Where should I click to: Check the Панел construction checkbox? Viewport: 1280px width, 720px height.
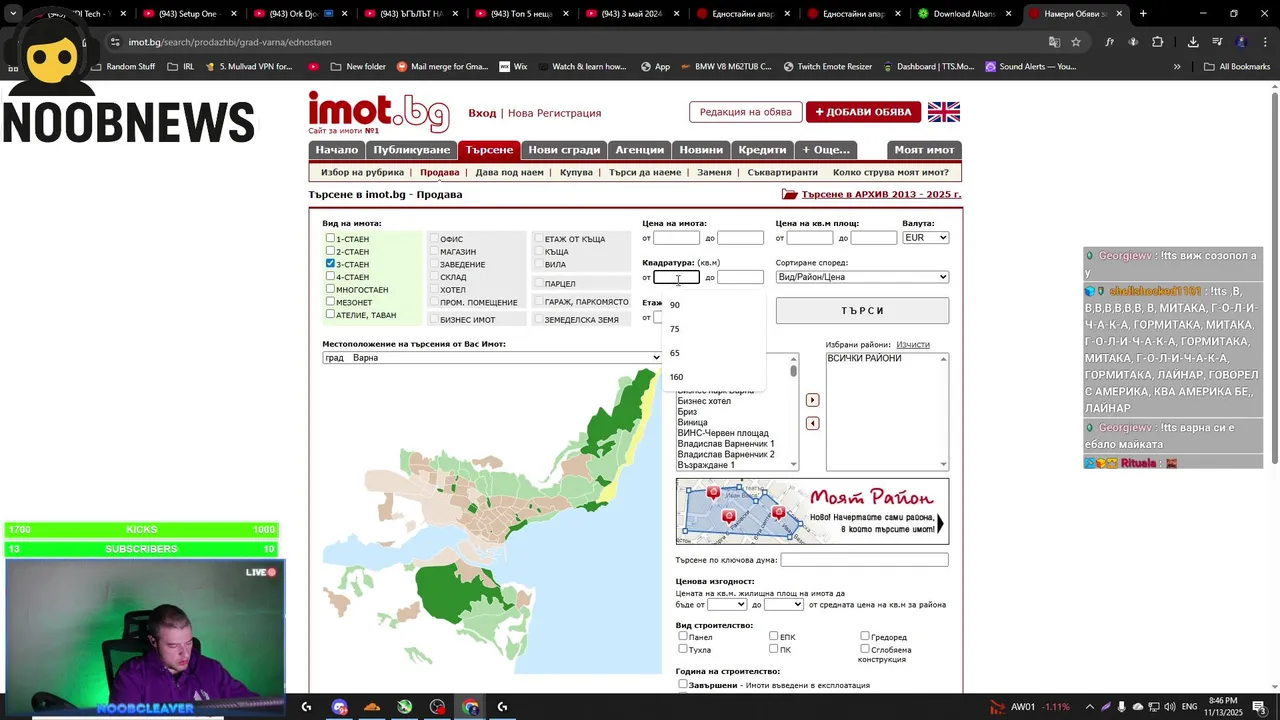683,636
